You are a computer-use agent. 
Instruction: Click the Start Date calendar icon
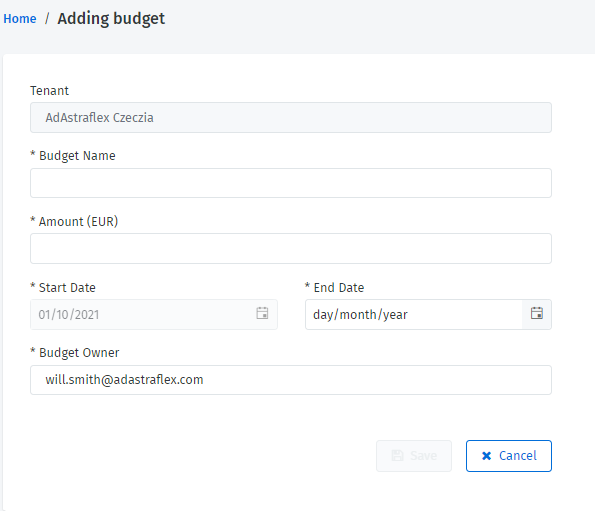tap(262, 314)
